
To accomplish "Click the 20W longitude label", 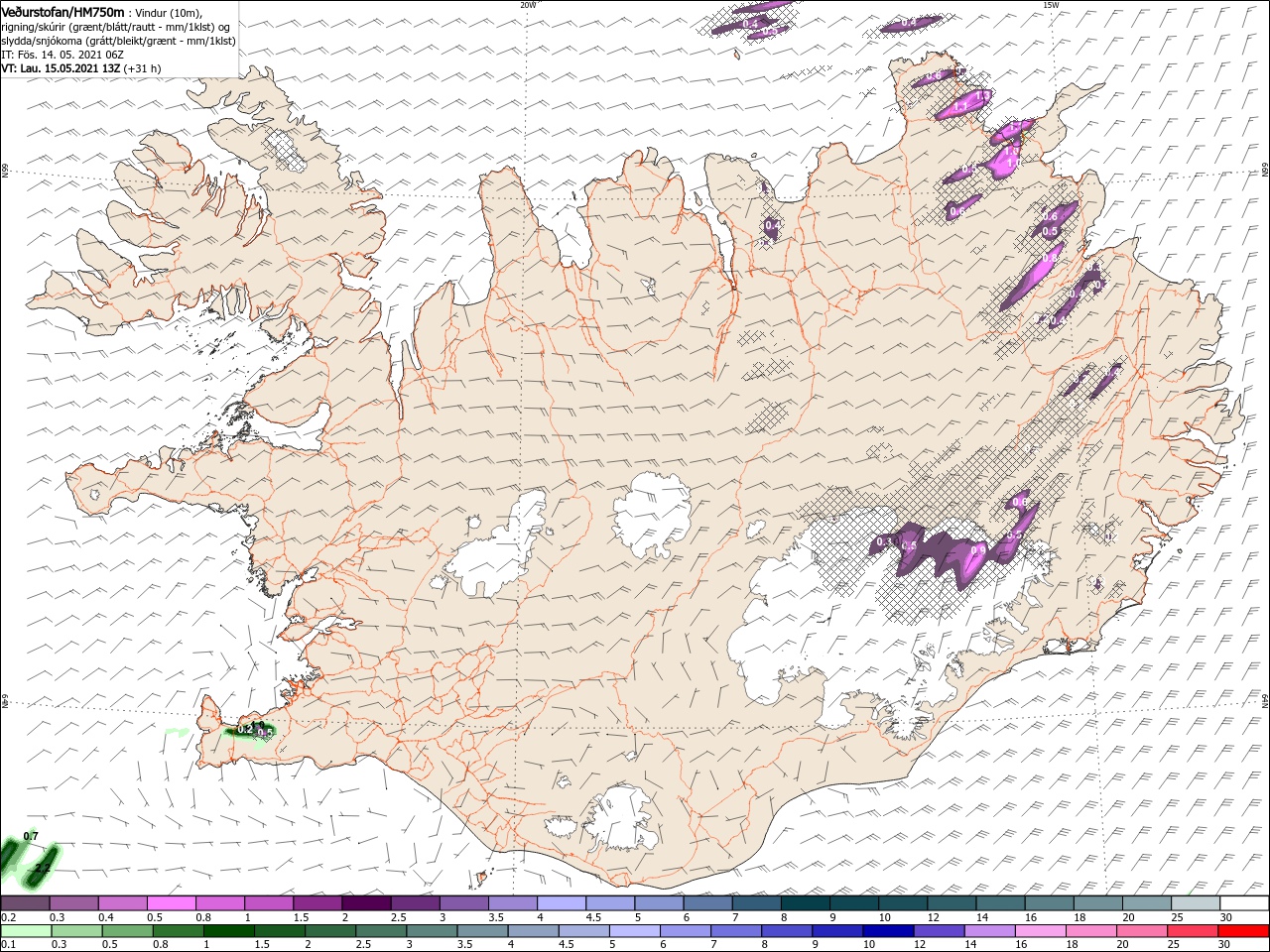I will click(528, 5).
